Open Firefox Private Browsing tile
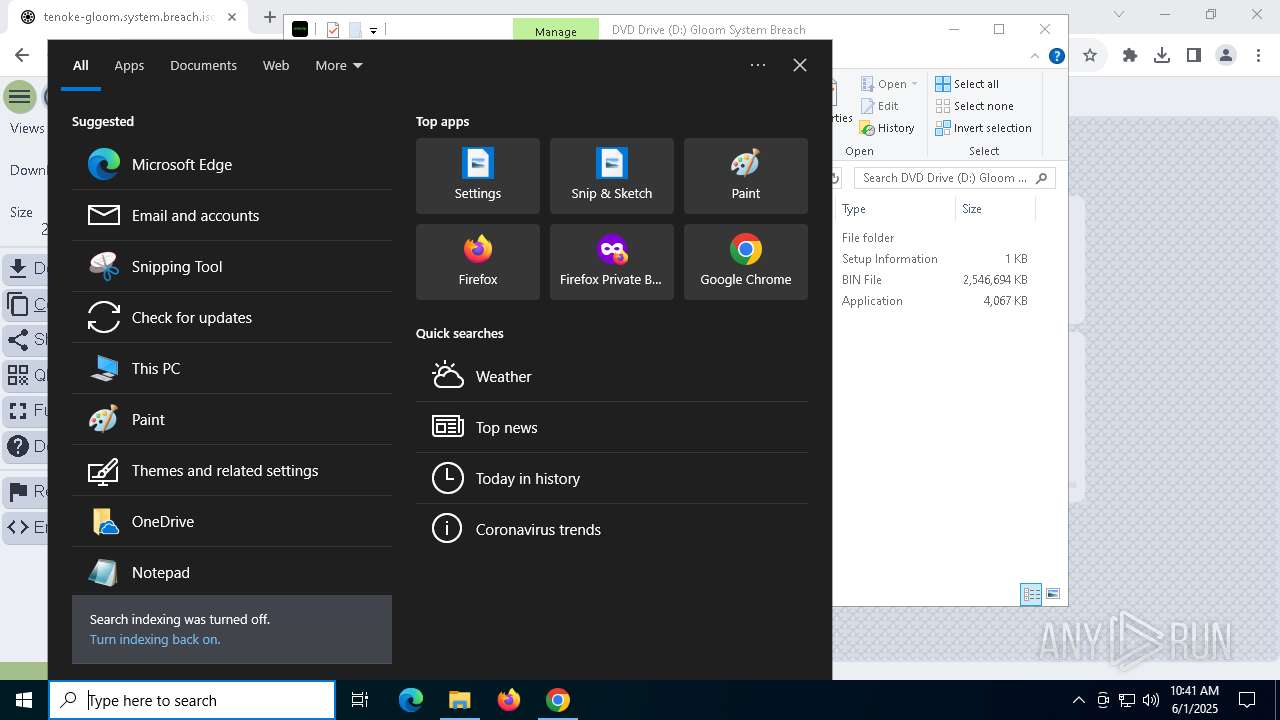The width and height of the screenshot is (1280, 720). point(612,262)
